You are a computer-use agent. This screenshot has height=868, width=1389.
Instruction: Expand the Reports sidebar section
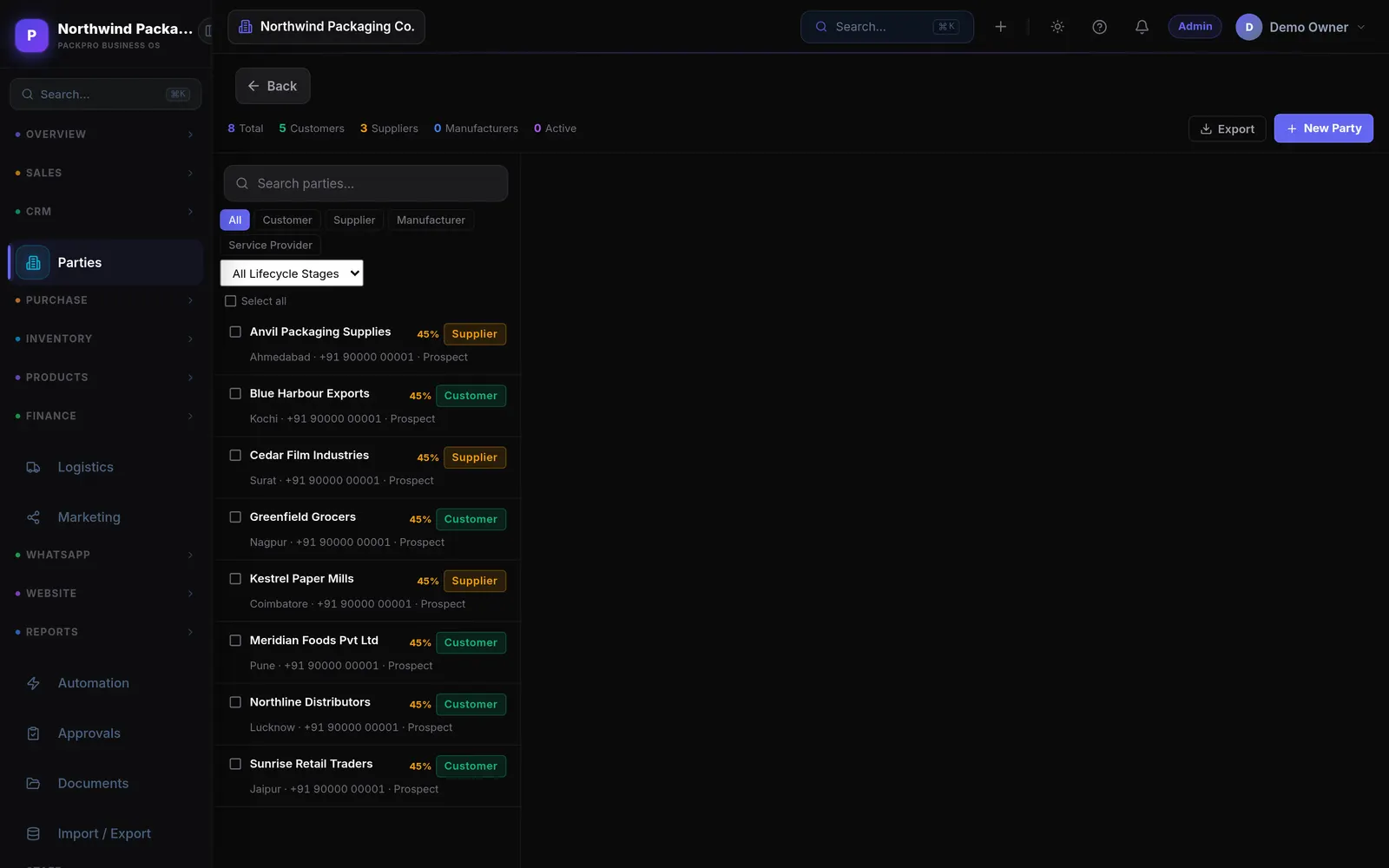tap(105, 632)
